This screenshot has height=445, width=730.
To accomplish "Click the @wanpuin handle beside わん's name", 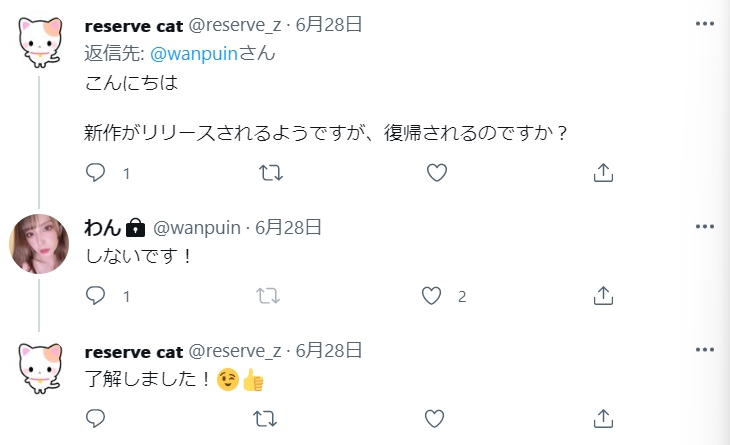I will [x=196, y=227].
